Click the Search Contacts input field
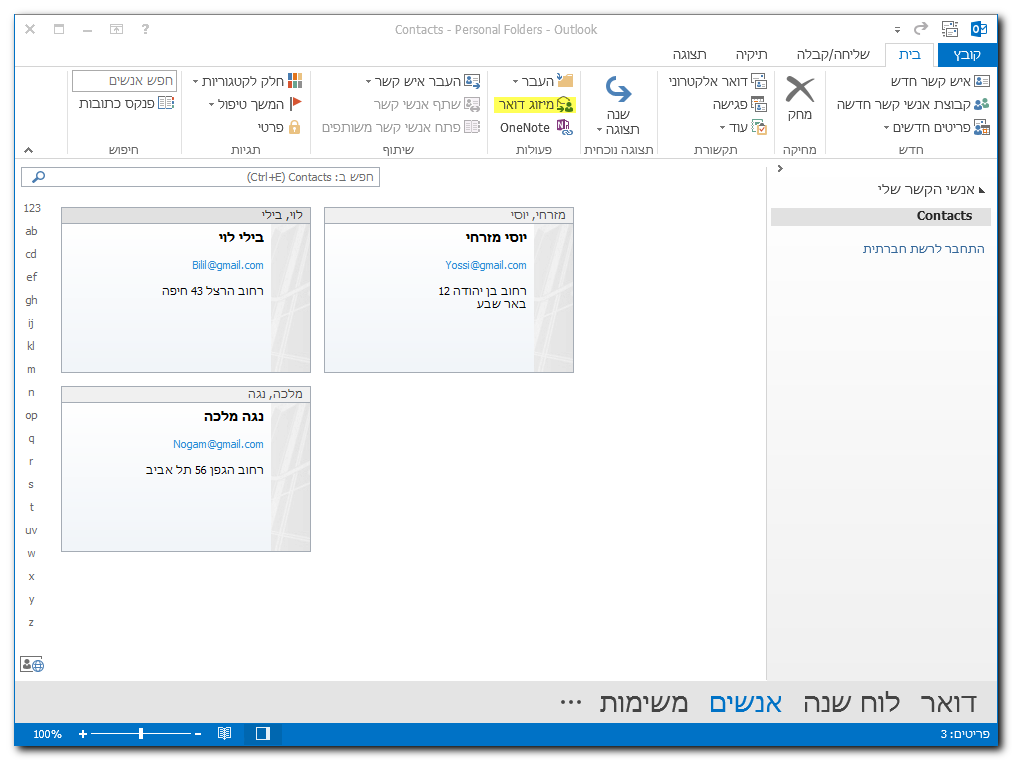Screen dimensions: 1012x760 tap(210, 177)
